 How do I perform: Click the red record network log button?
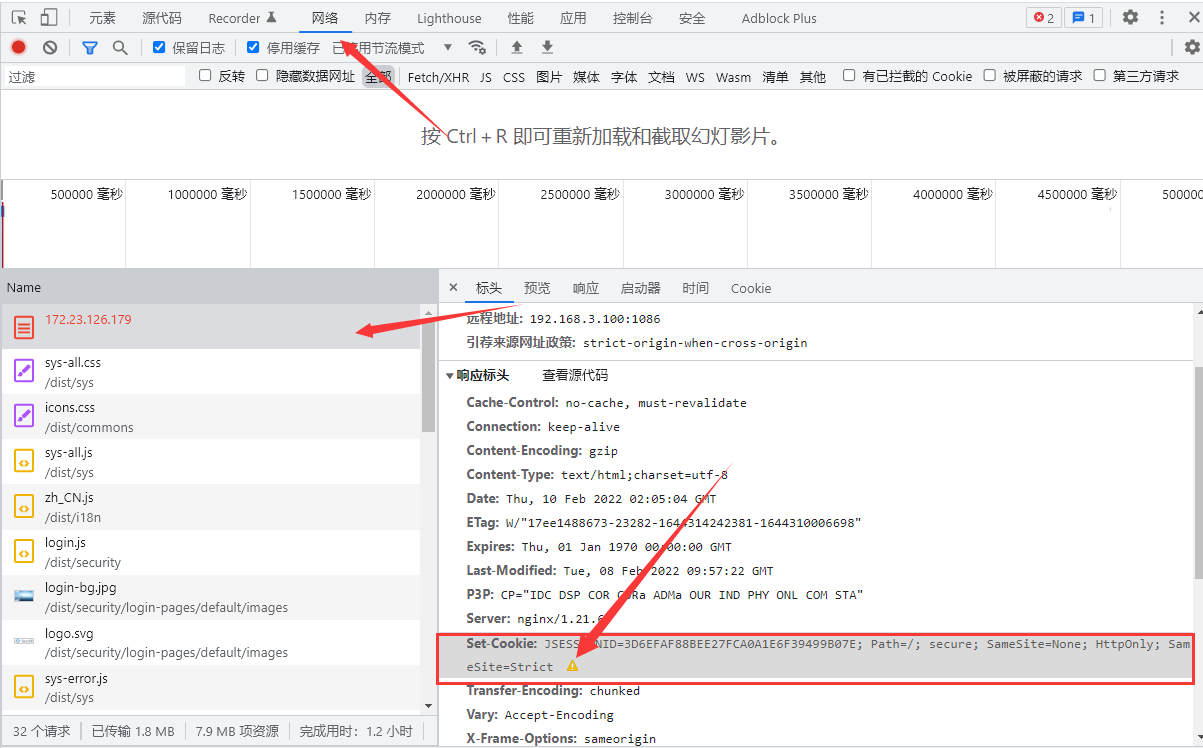[x=18, y=47]
